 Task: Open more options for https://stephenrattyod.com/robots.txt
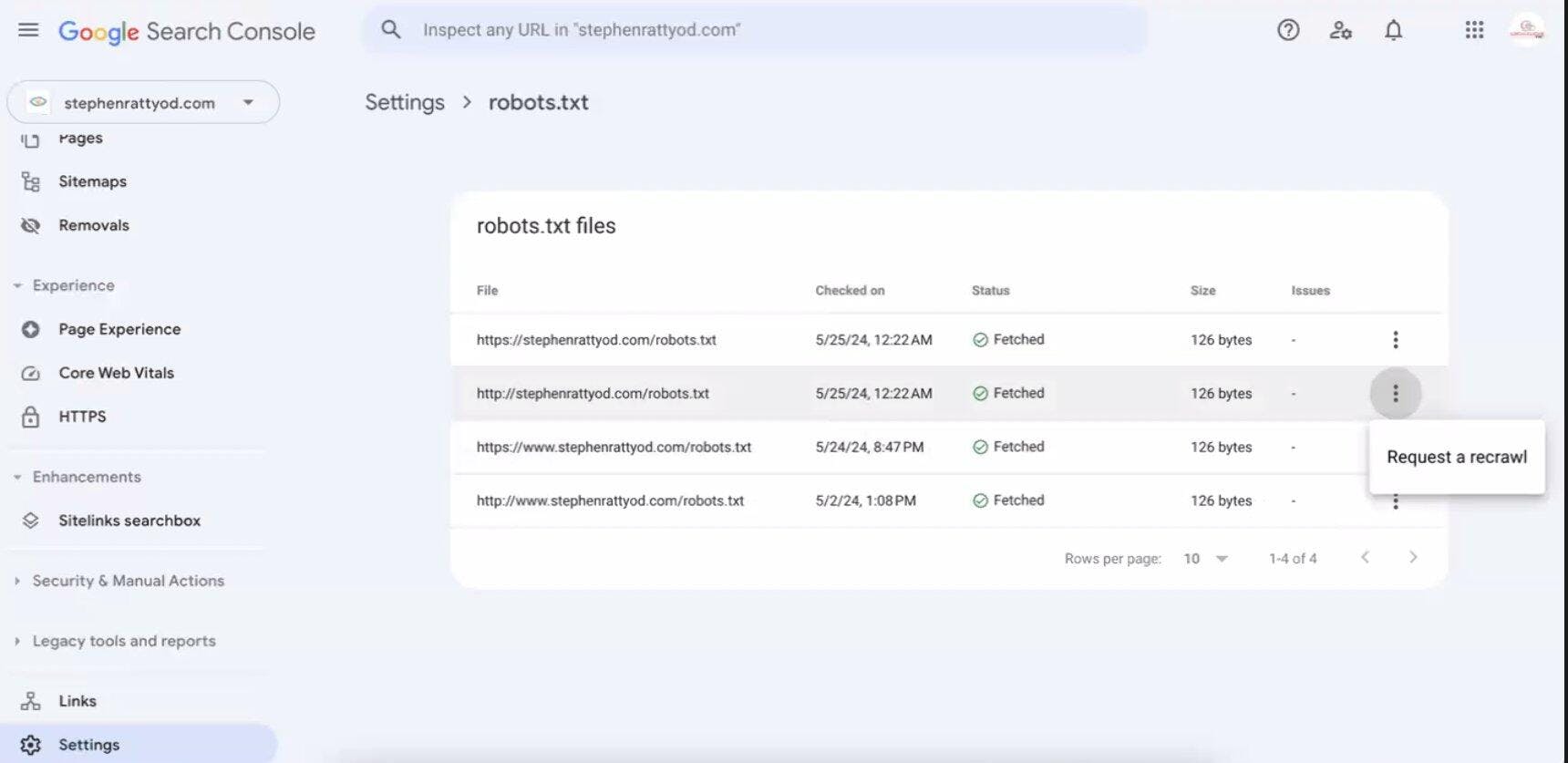(x=1395, y=340)
